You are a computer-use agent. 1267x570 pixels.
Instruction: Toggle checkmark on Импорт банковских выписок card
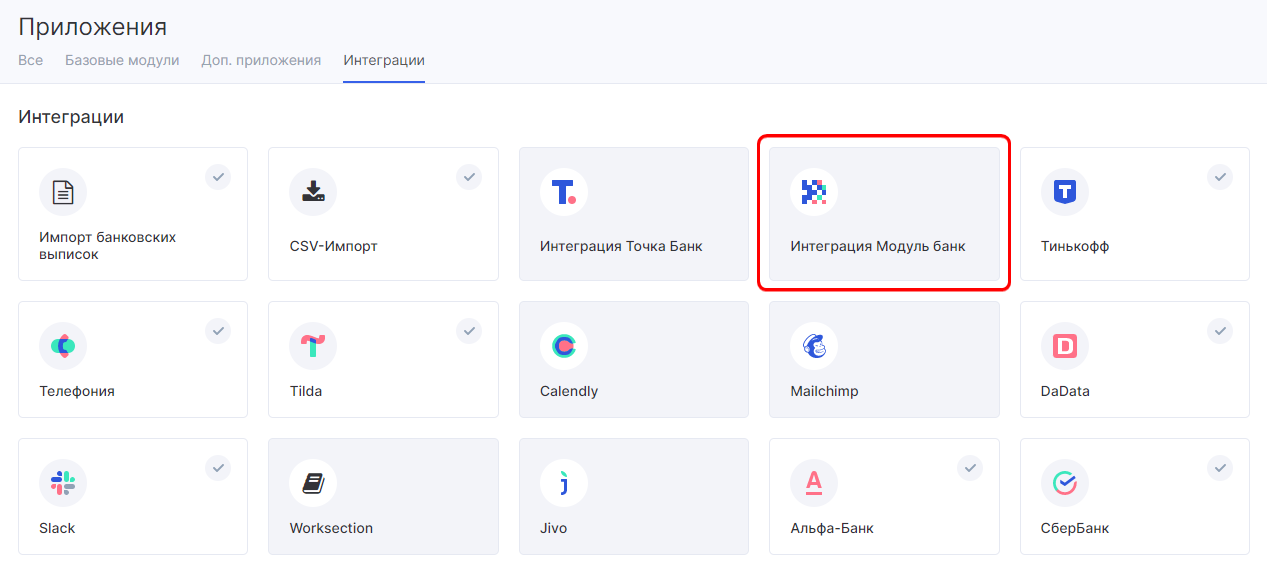[x=219, y=177]
